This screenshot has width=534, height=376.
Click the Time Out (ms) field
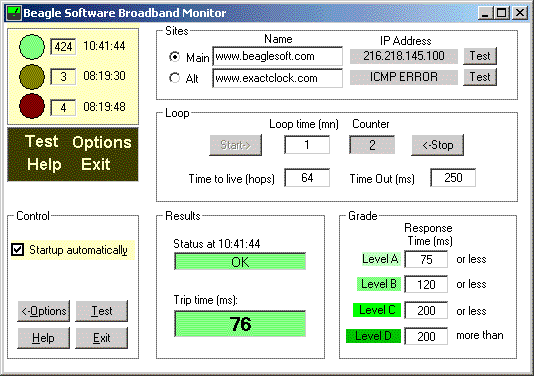453,177
